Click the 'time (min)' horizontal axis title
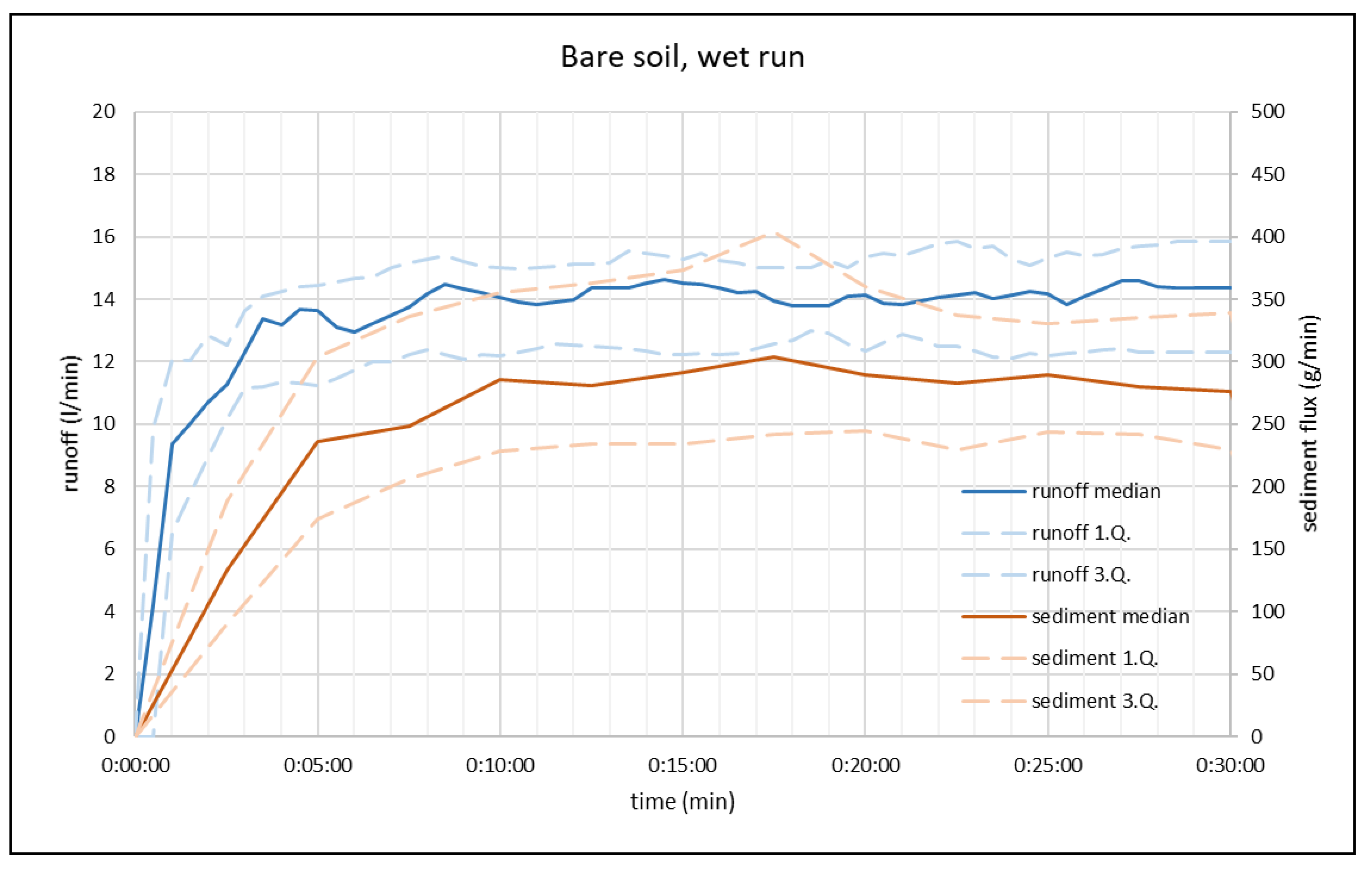Screen dimensions: 1372x870 coord(682,802)
